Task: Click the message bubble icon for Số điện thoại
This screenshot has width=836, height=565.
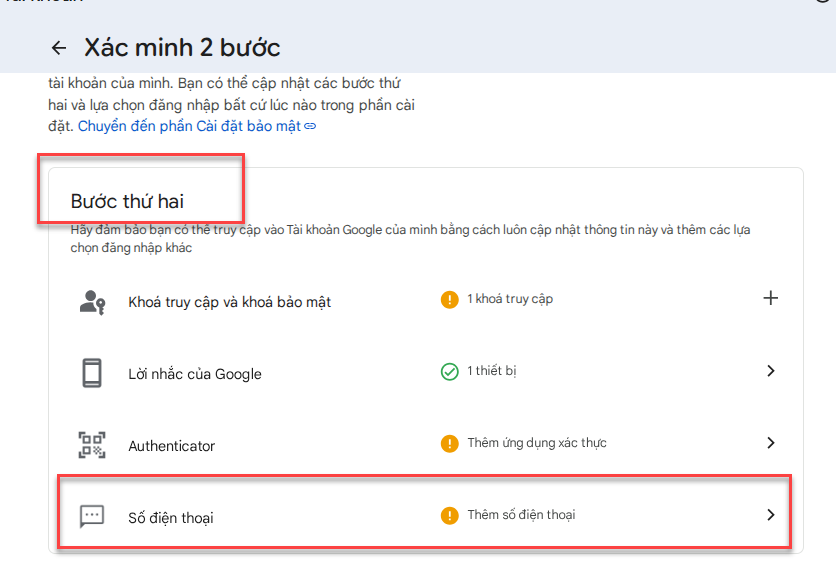Action: (x=92, y=517)
